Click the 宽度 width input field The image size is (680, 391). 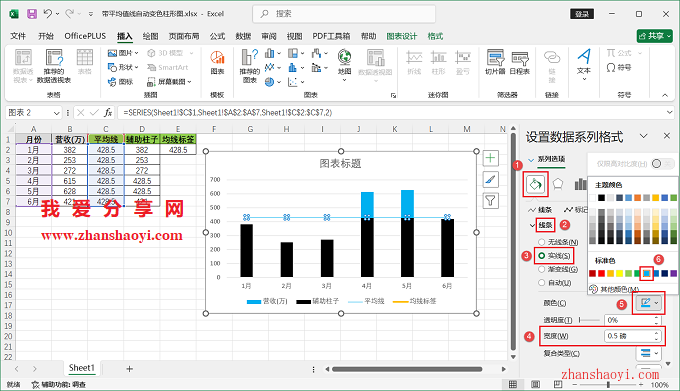tap(633, 336)
